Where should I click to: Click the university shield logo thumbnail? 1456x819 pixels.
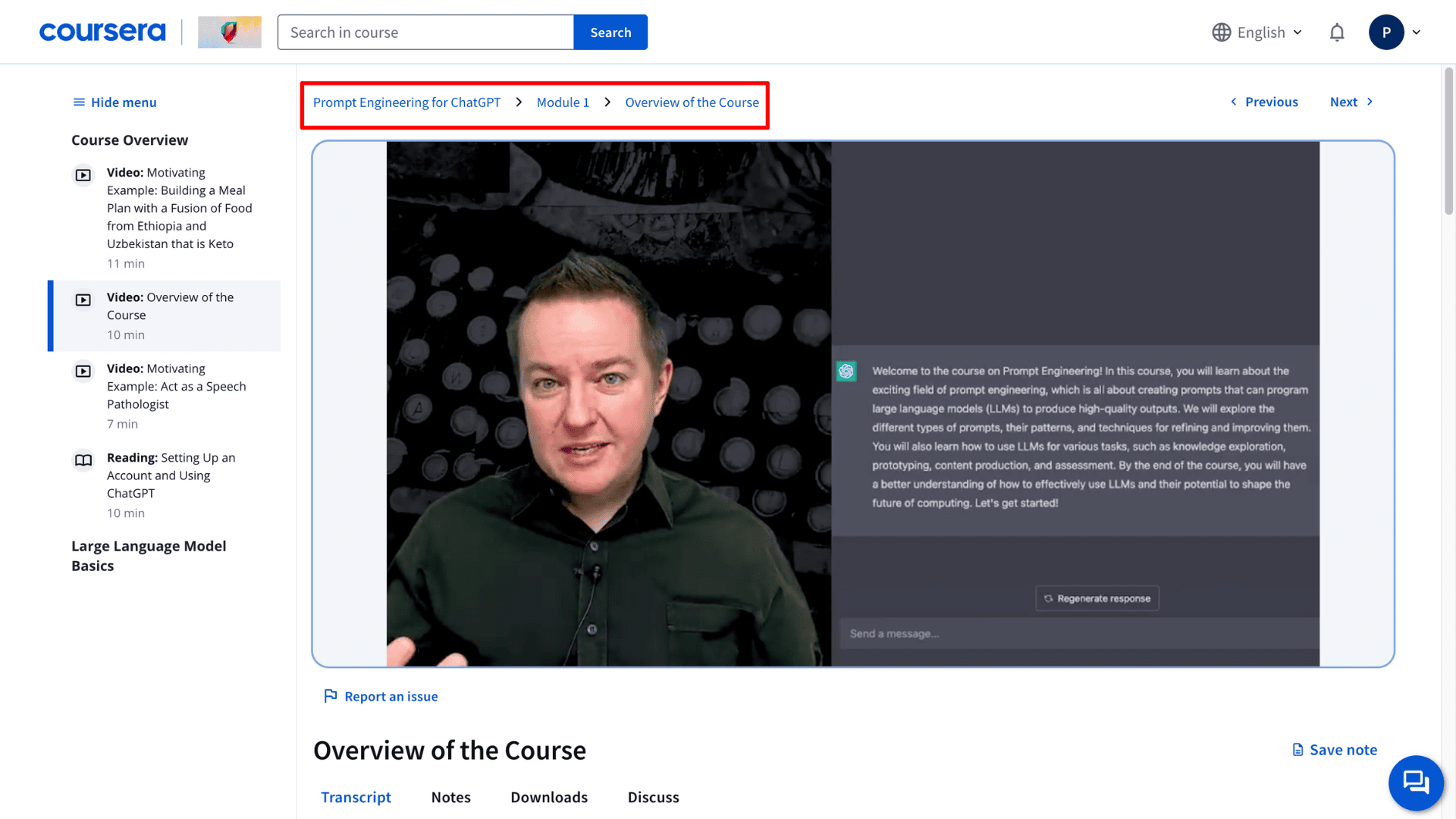pos(229,32)
